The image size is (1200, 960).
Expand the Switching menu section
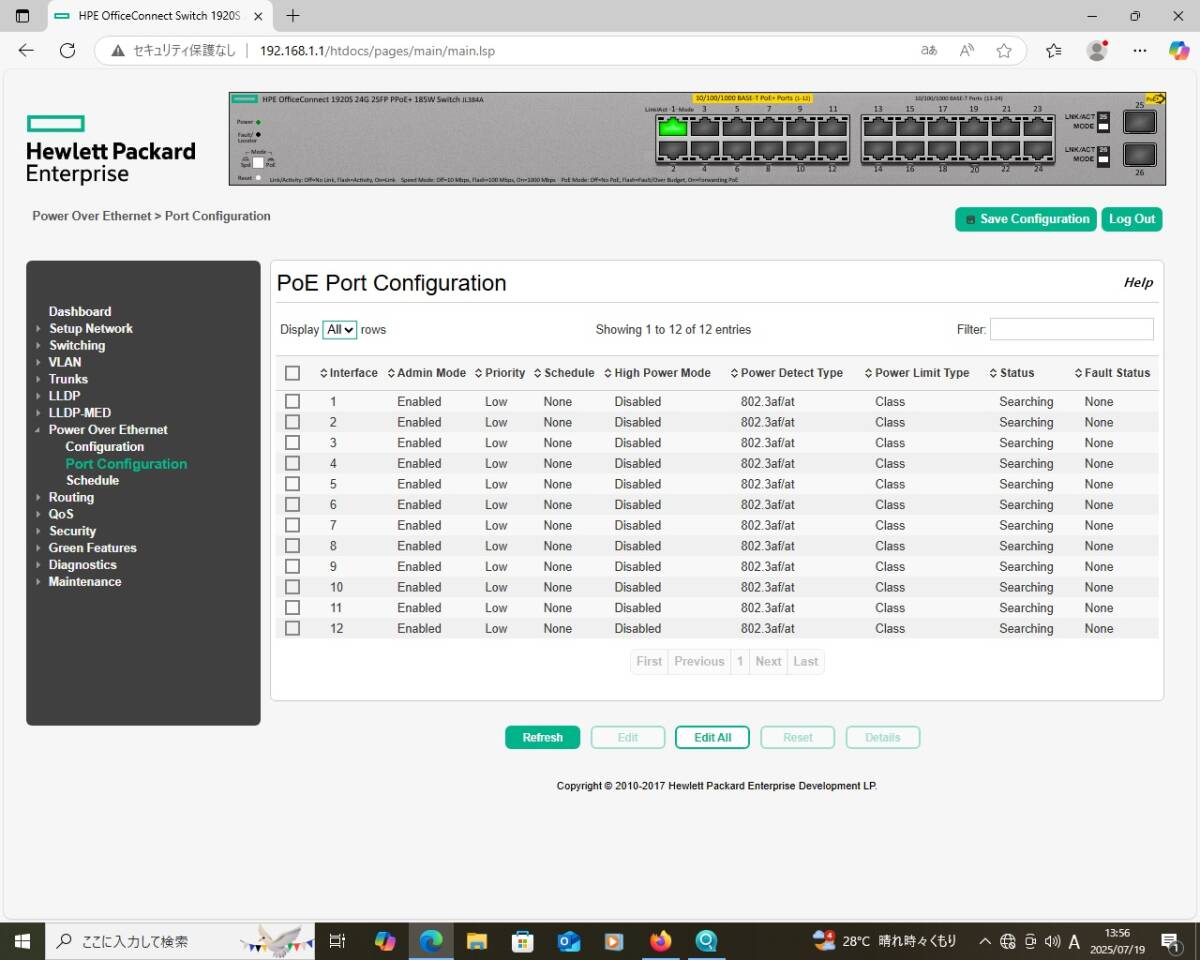pyautogui.click(x=77, y=345)
